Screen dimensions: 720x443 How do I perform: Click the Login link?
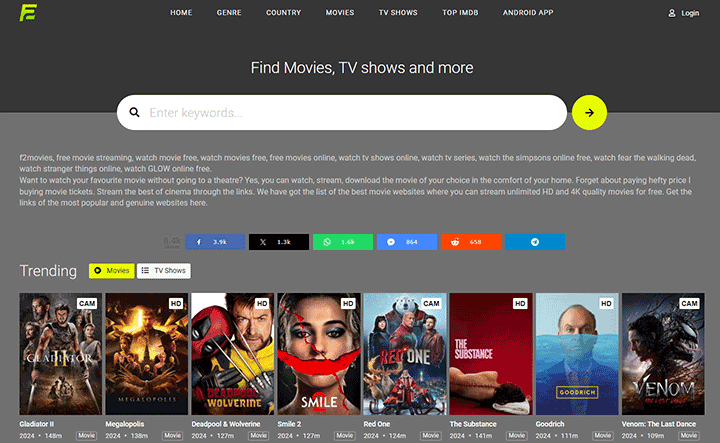(x=690, y=13)
